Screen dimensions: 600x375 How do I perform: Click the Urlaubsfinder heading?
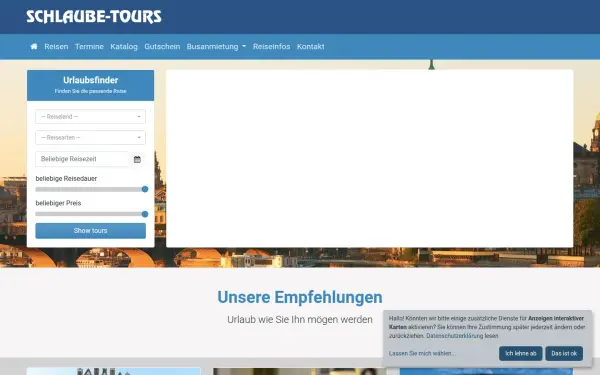(90, 80)
